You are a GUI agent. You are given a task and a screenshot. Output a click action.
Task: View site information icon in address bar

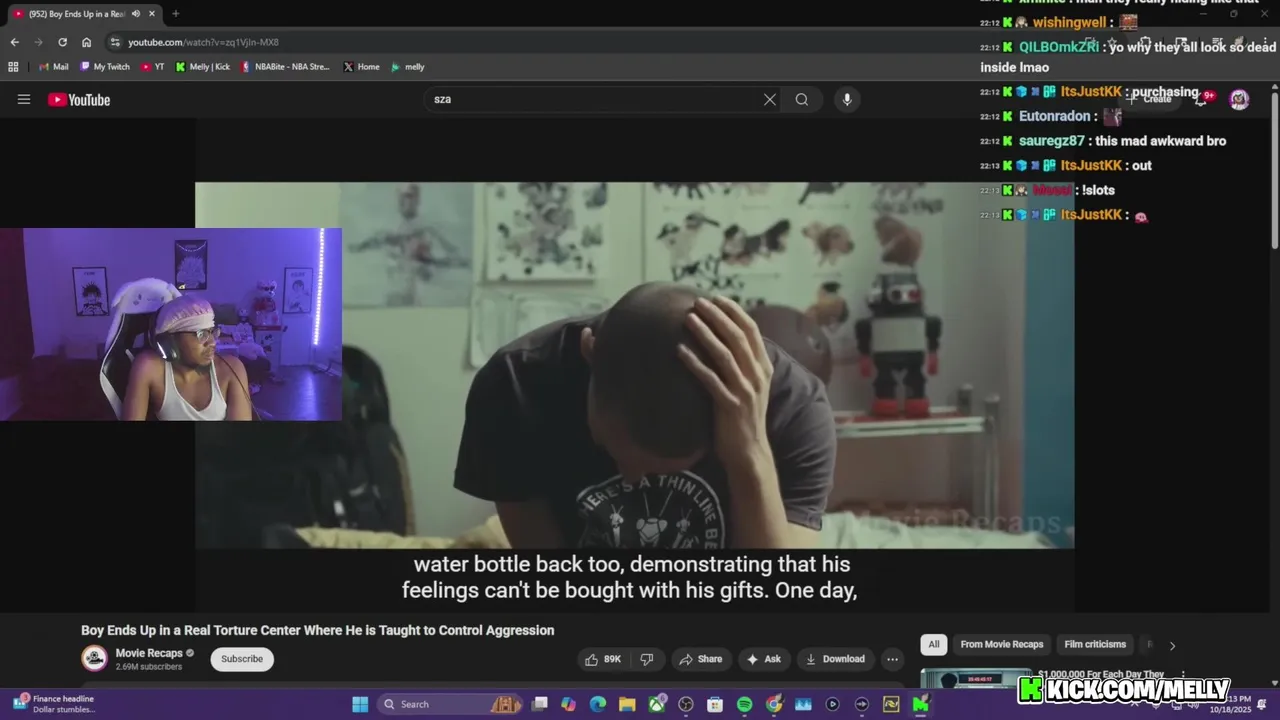[115, 42]
